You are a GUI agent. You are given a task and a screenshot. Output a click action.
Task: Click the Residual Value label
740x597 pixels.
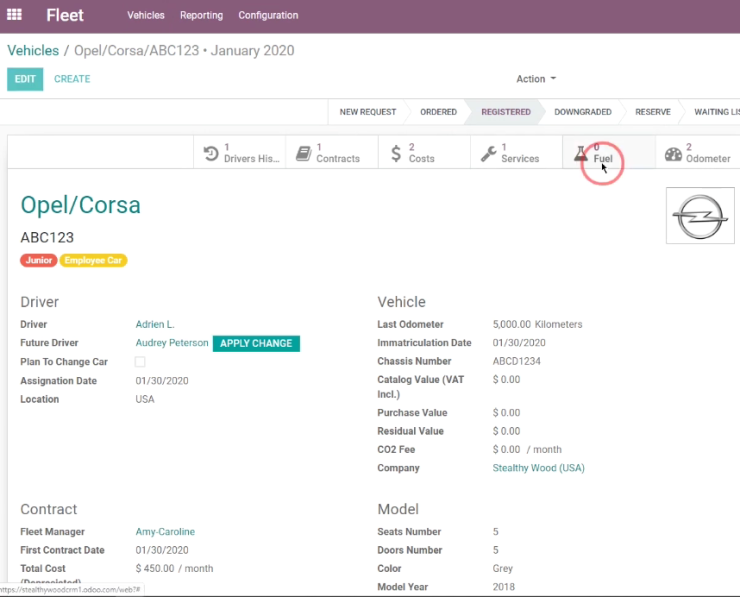(x=411, y=431)
